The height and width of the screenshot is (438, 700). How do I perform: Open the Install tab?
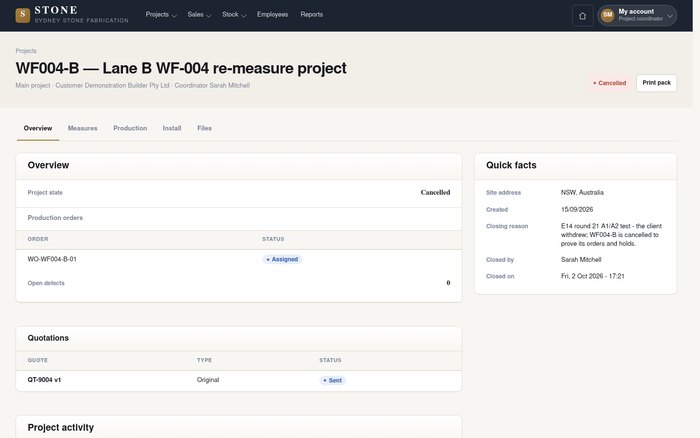[x=172, y=128]
